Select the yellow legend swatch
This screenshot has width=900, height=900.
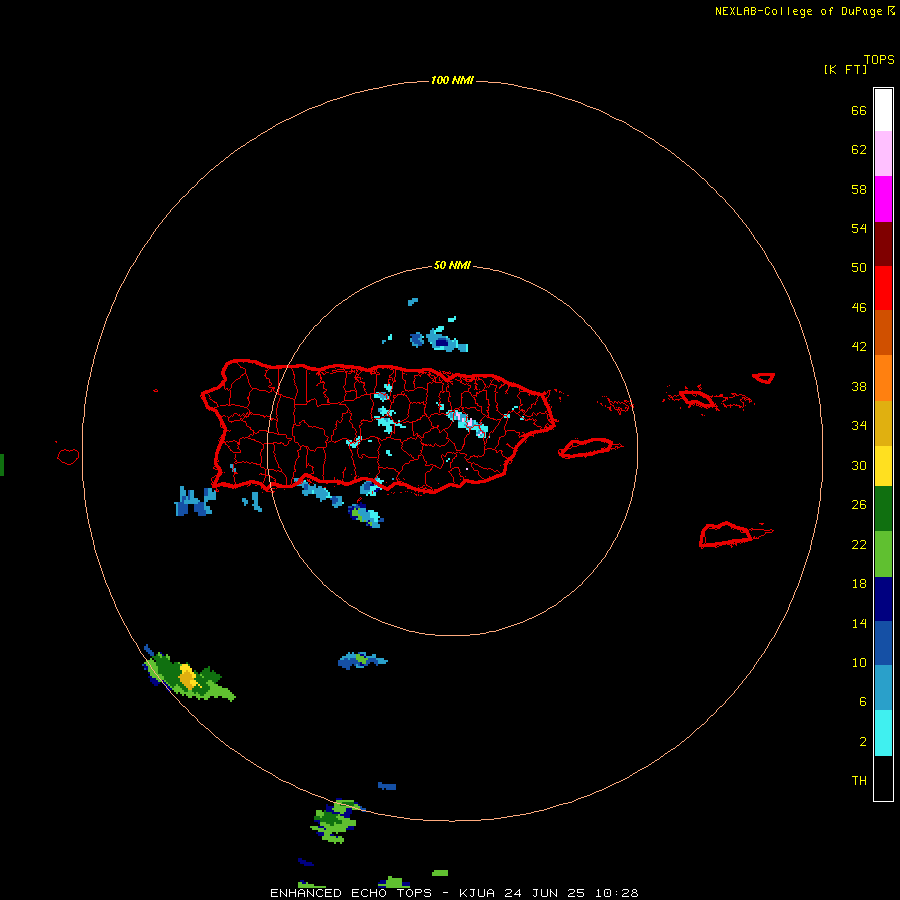click(x=883, y=466)
